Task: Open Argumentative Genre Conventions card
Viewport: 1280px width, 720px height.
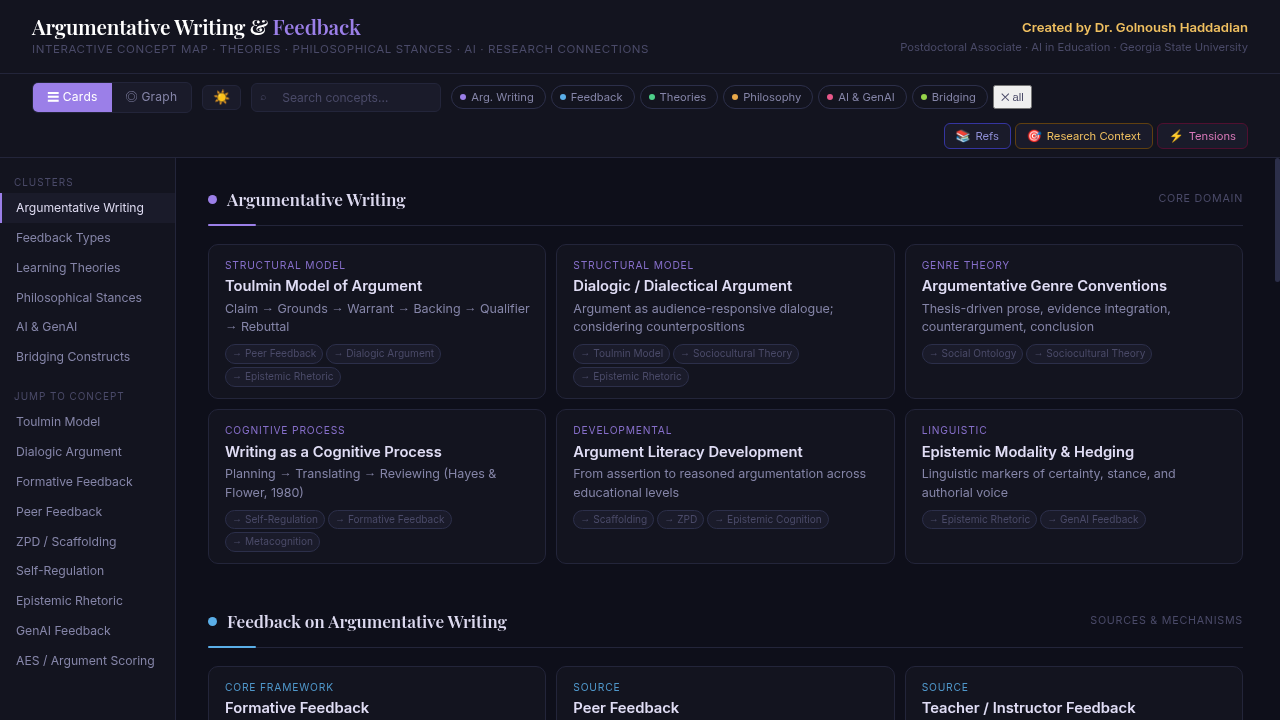Action: coord(1074,321)
